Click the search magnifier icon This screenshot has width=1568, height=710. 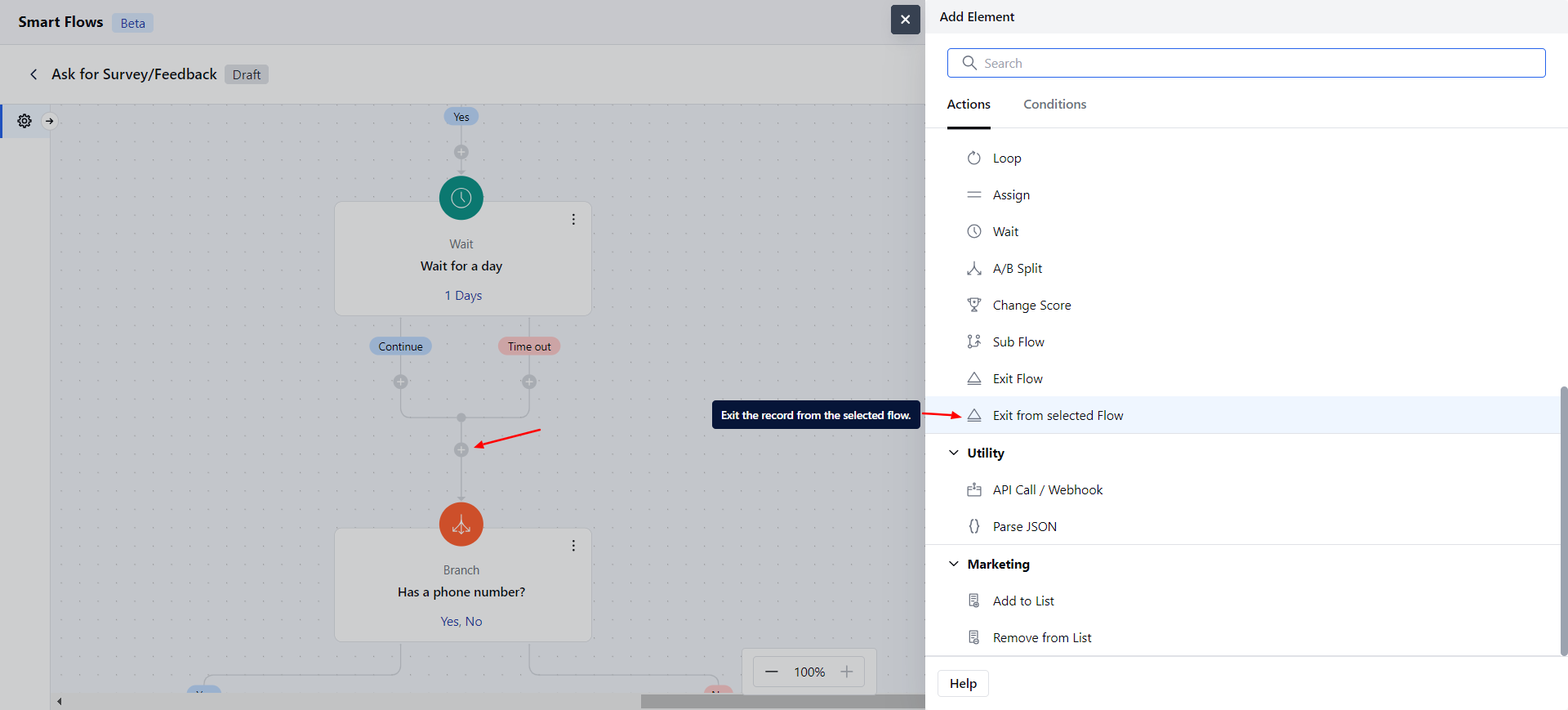(969, 63)
